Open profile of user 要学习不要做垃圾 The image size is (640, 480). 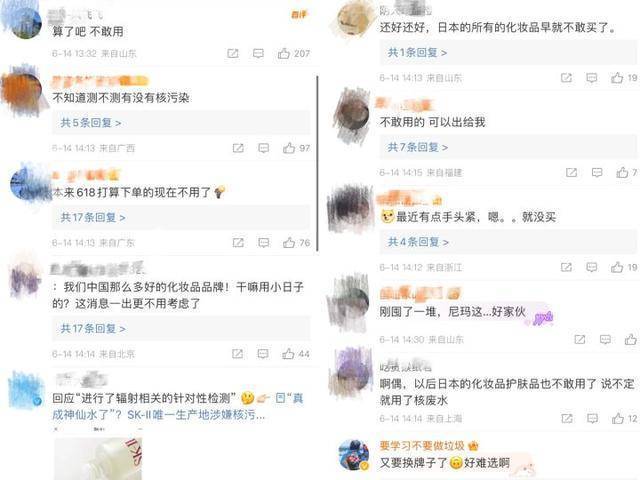422,445
